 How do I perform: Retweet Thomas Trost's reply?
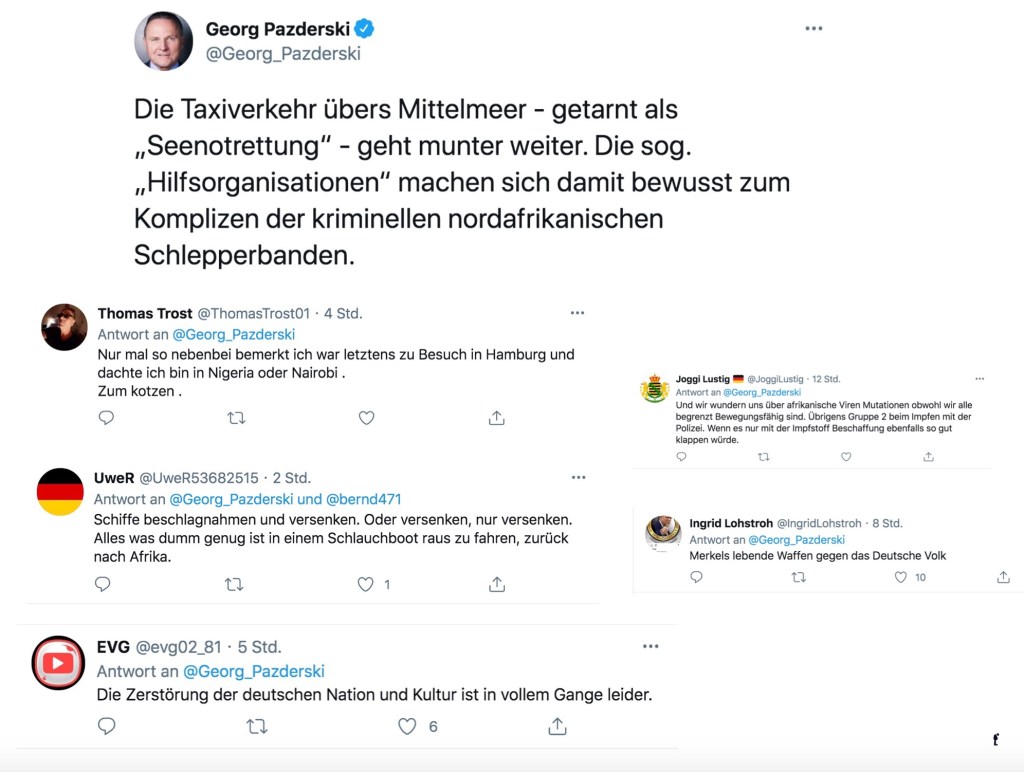point(236,418)
